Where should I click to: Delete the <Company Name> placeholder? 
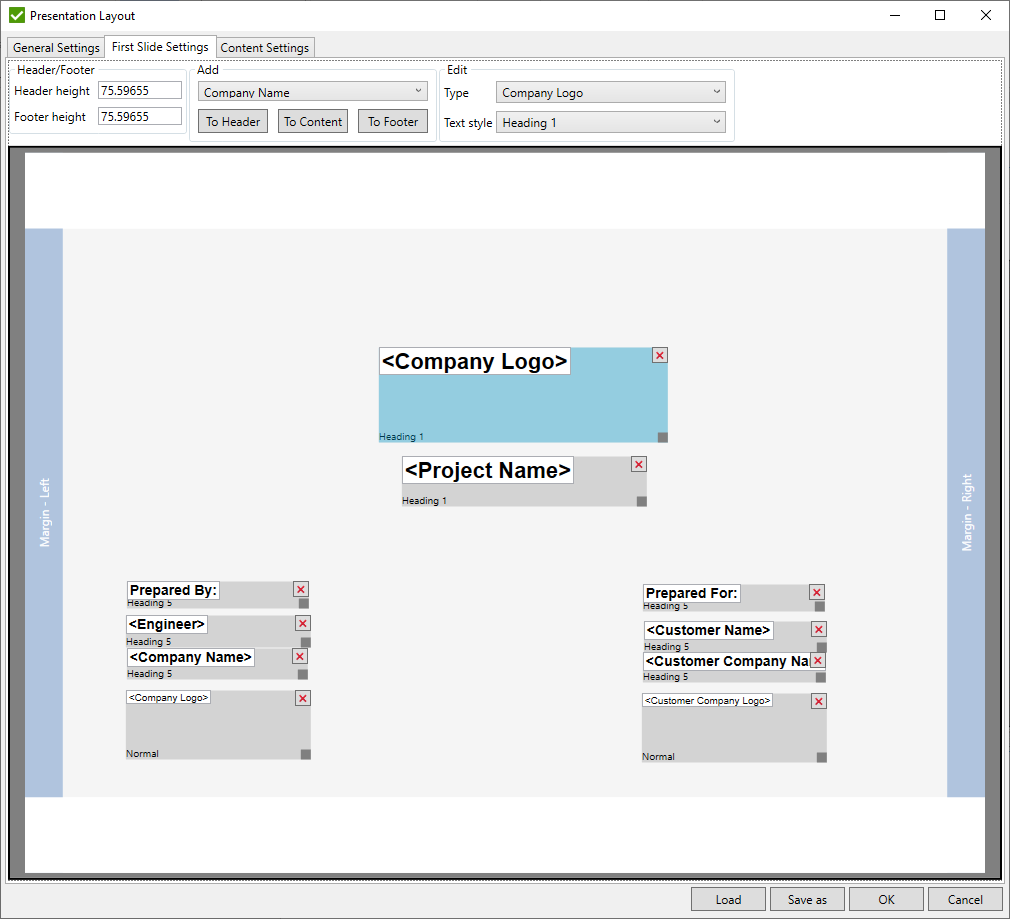pyautogui.click(x=299, y=656)
